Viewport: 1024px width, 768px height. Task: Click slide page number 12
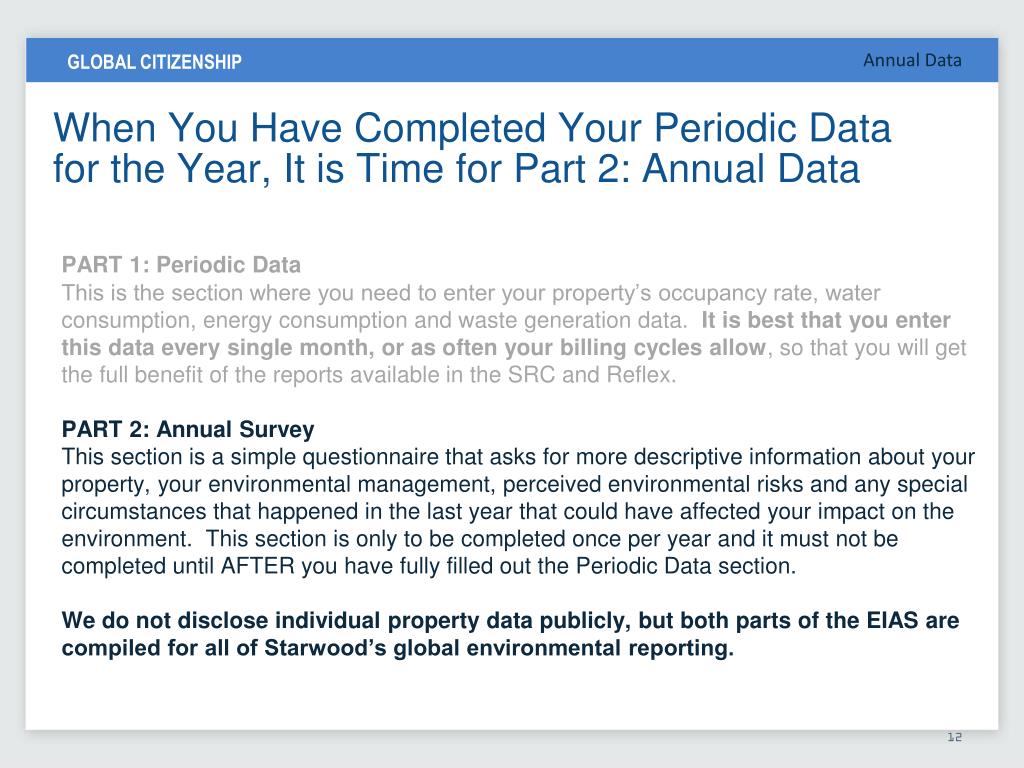point(955,737)
